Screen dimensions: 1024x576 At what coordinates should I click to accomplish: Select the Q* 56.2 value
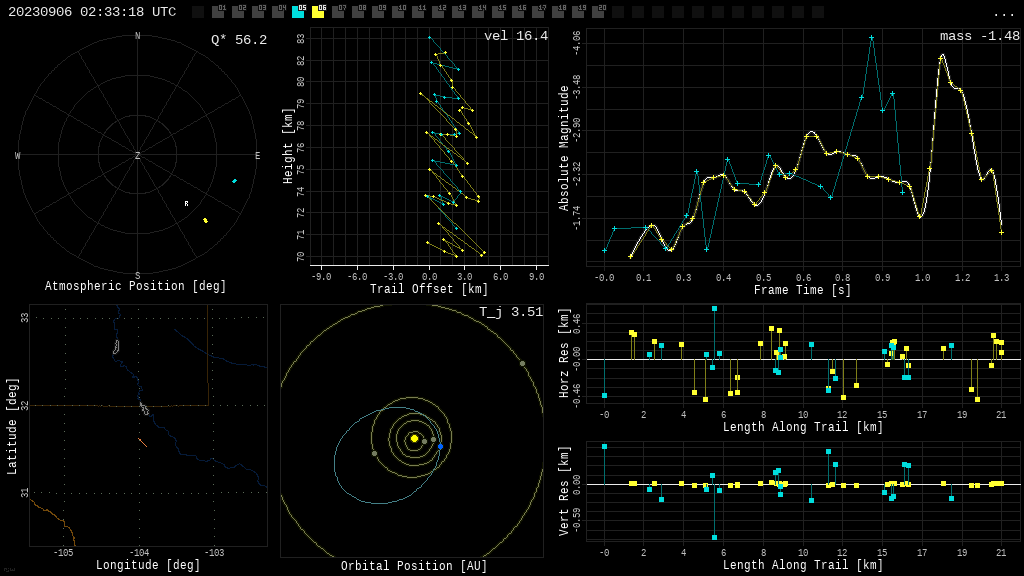pos(239,40)
